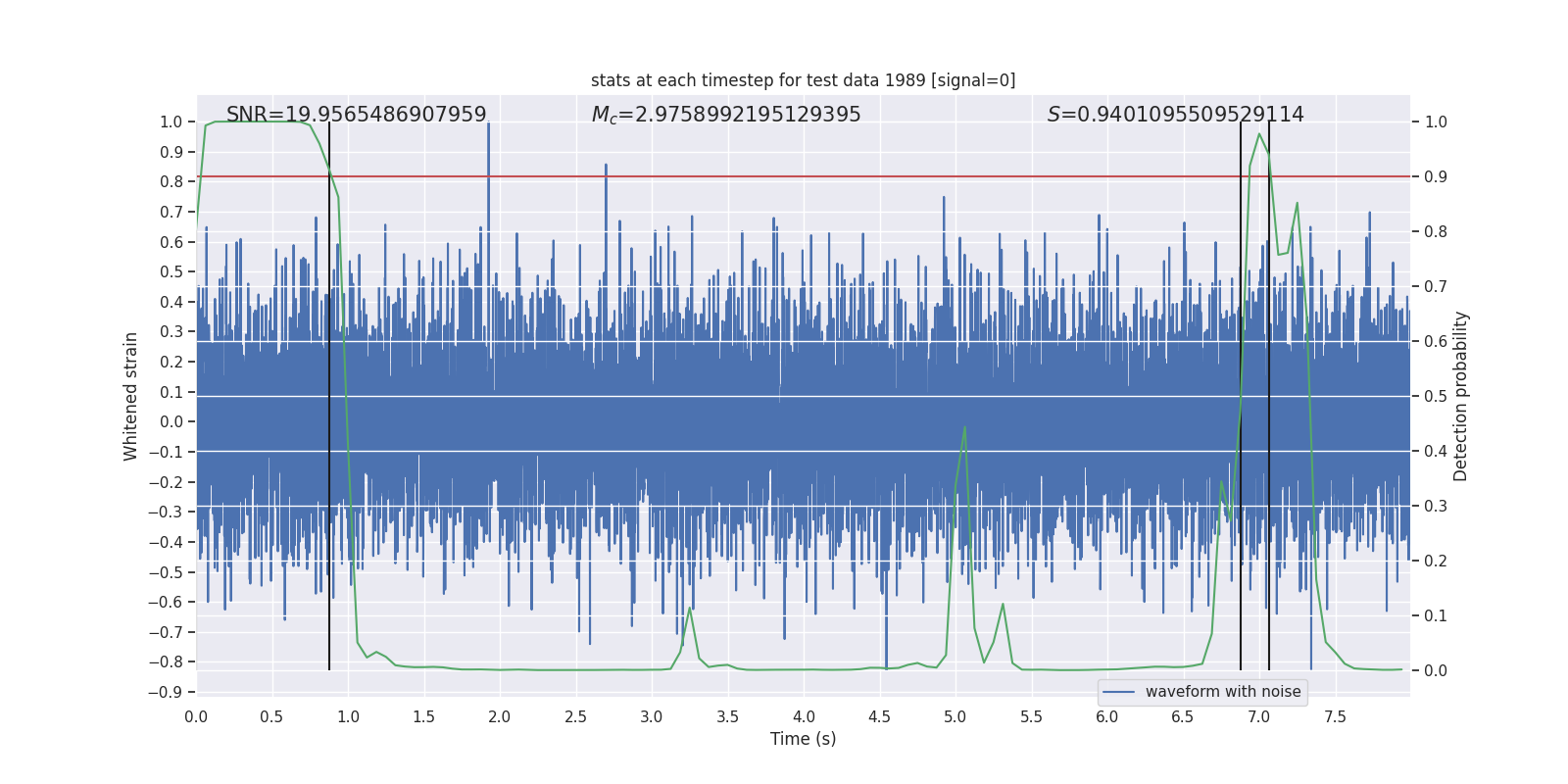The image size is (1568, 784).
Task: Click the SNR value annotation text
Action: point(356,115)
